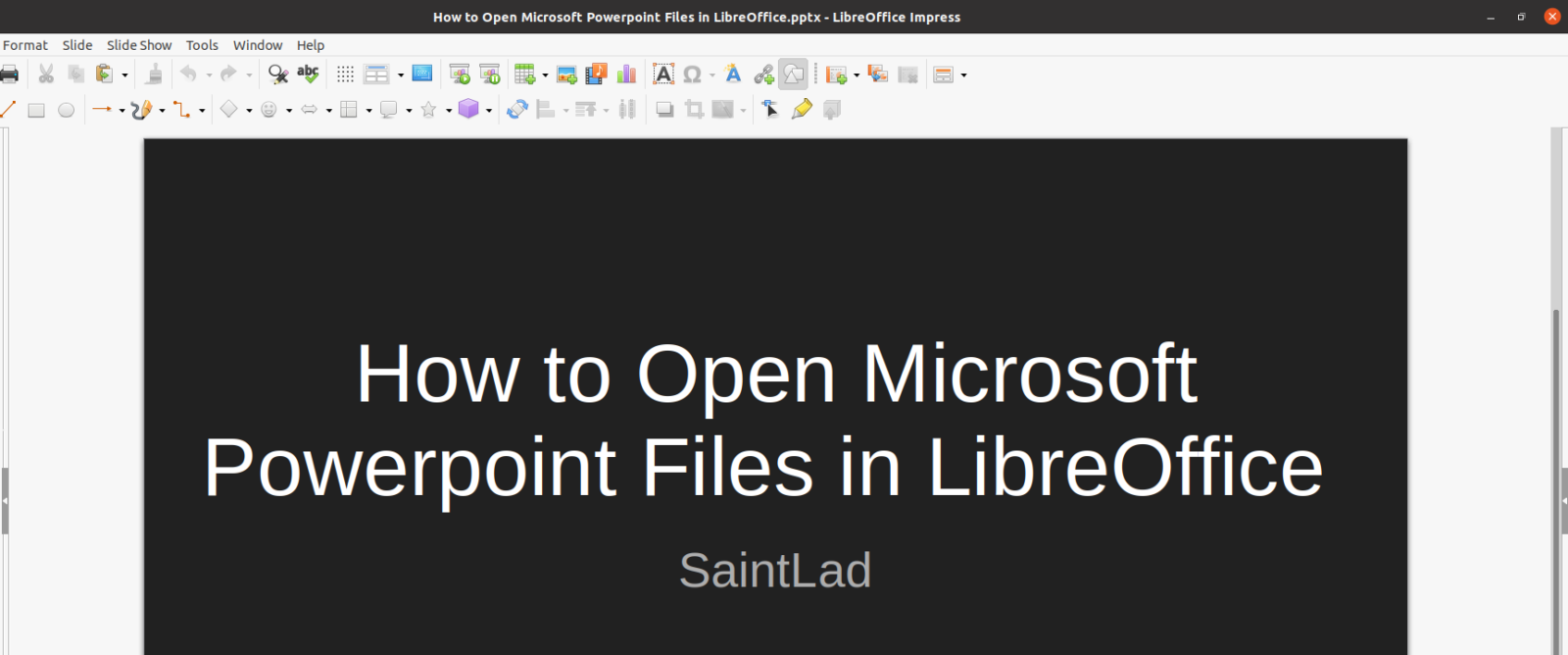
Task: Click the Clone Formatting paintbrush icon
Action: pos(154,75)
